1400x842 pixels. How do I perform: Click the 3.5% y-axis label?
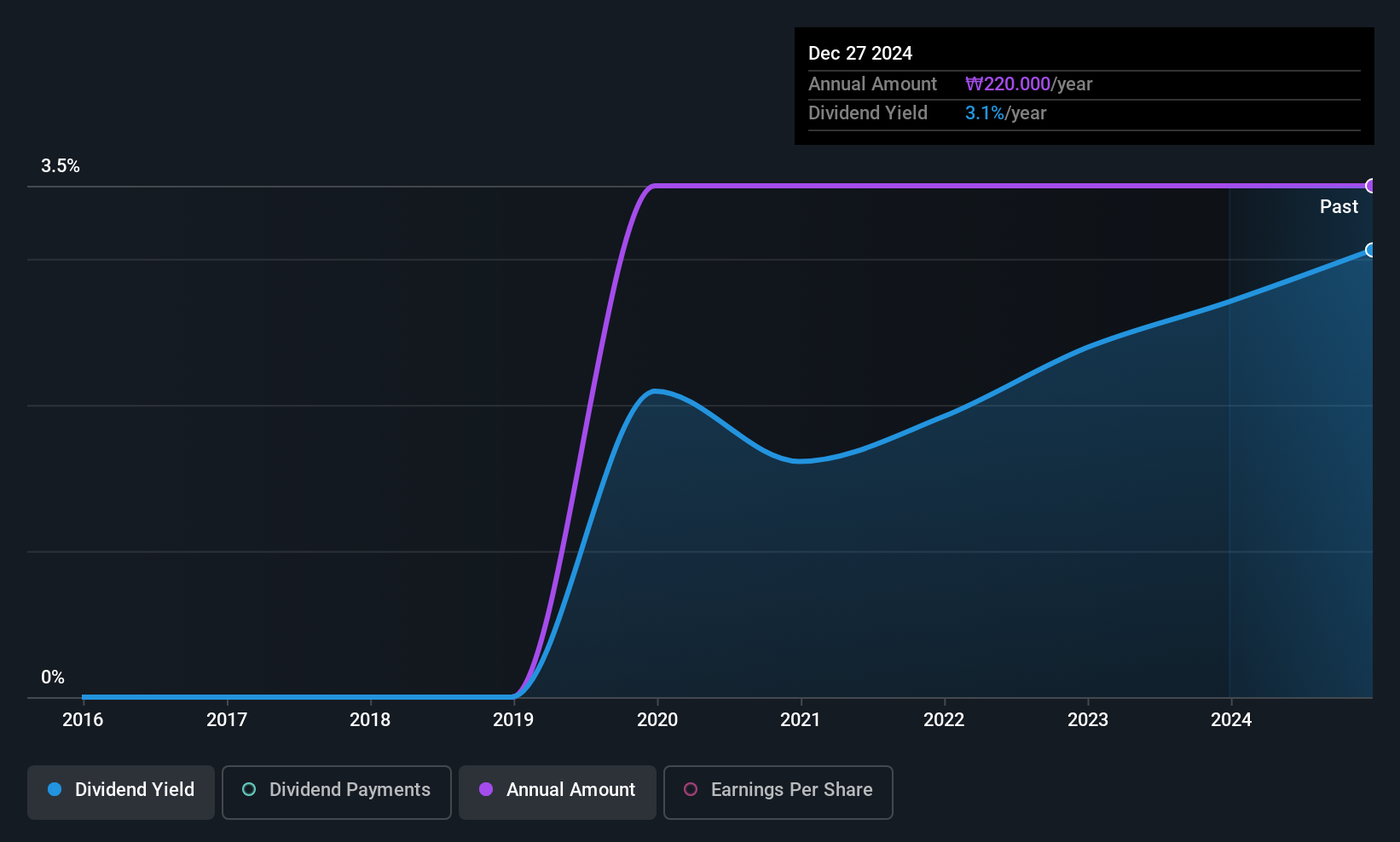(x=61, y=166)
